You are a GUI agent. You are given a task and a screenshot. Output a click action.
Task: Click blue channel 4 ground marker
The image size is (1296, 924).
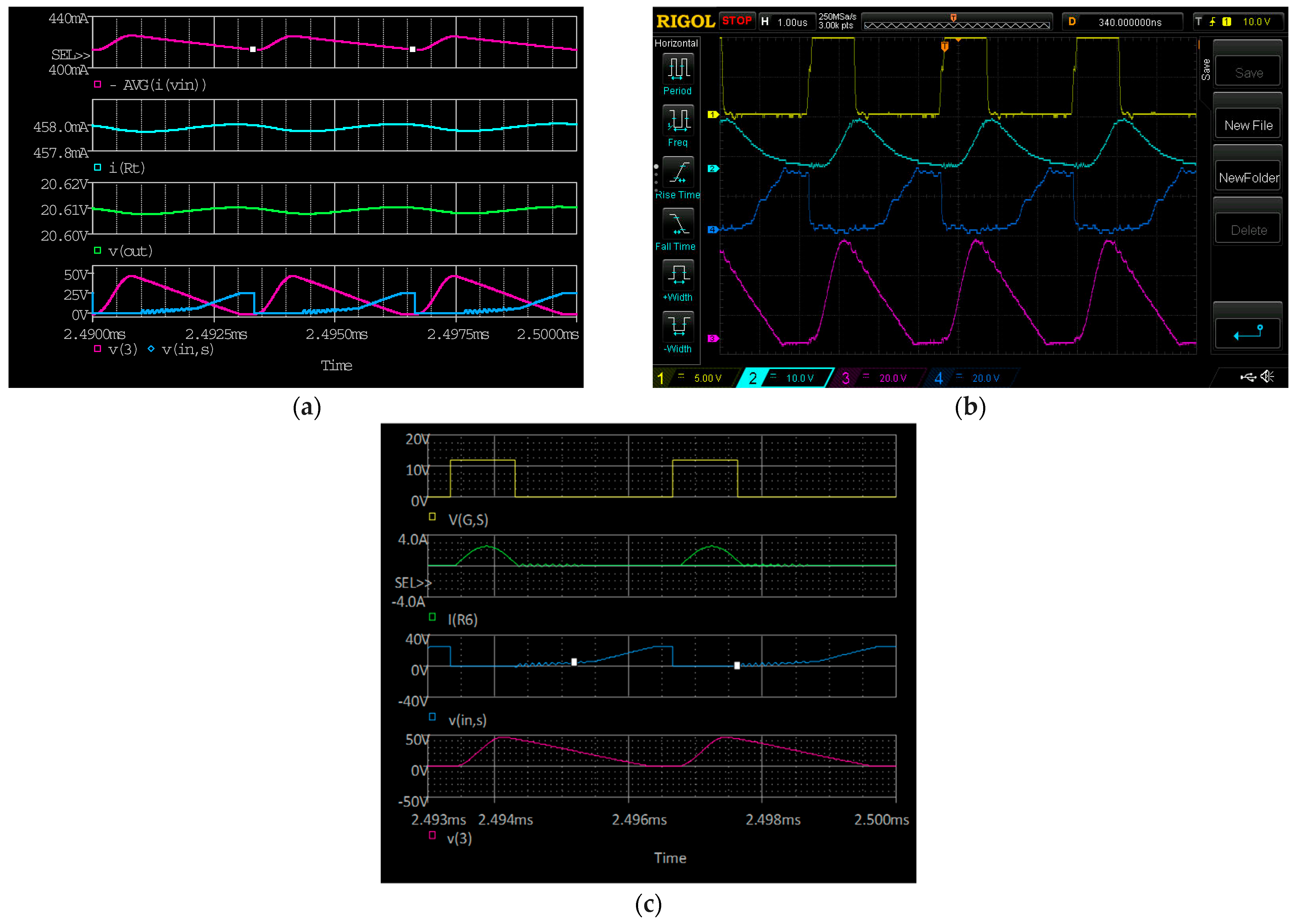713,229
